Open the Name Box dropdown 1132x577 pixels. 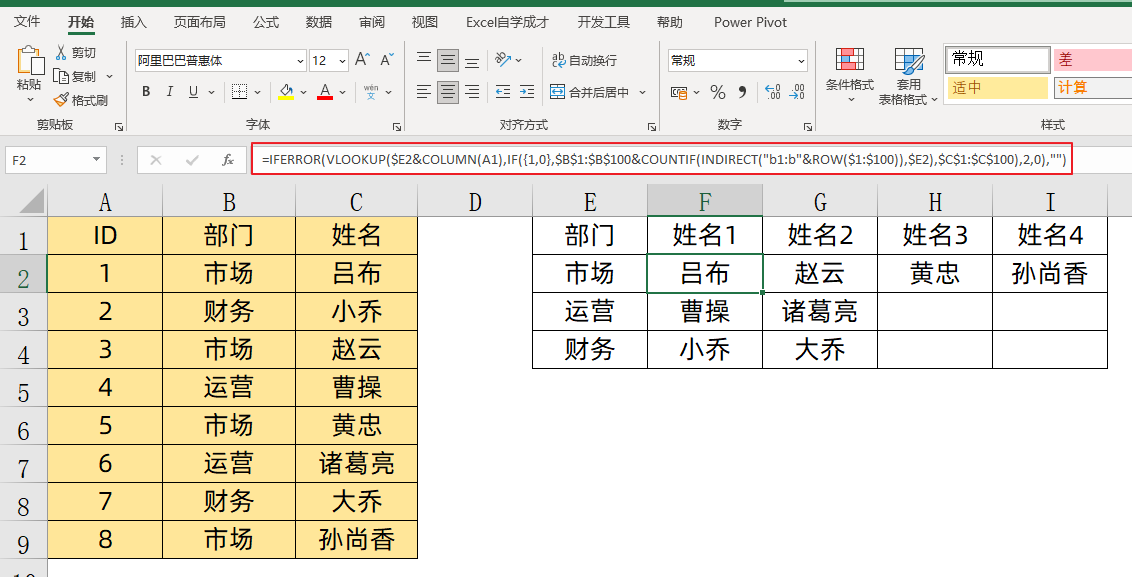point(96,160)
